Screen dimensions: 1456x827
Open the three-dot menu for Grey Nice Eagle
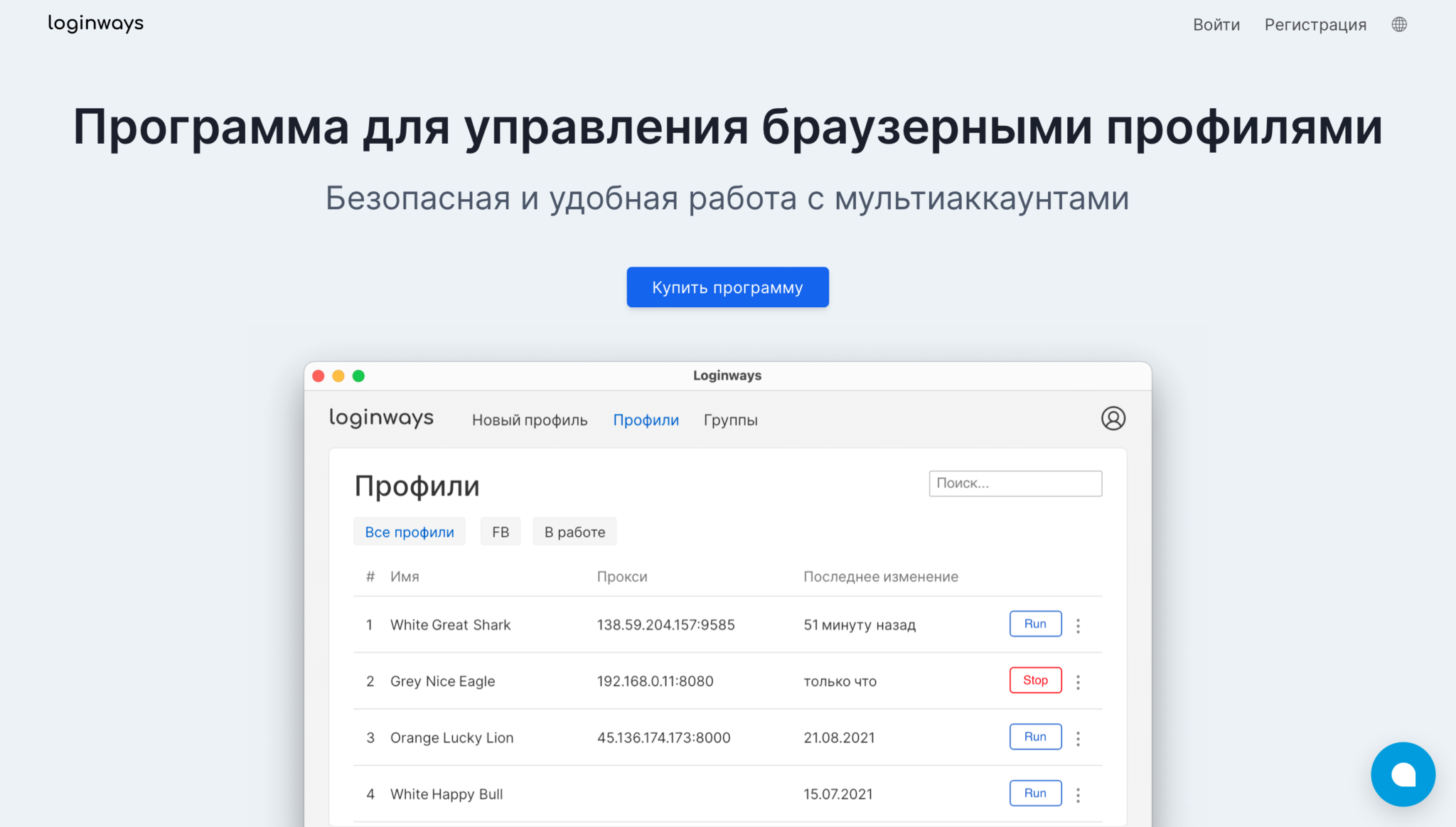[1078, 681]
